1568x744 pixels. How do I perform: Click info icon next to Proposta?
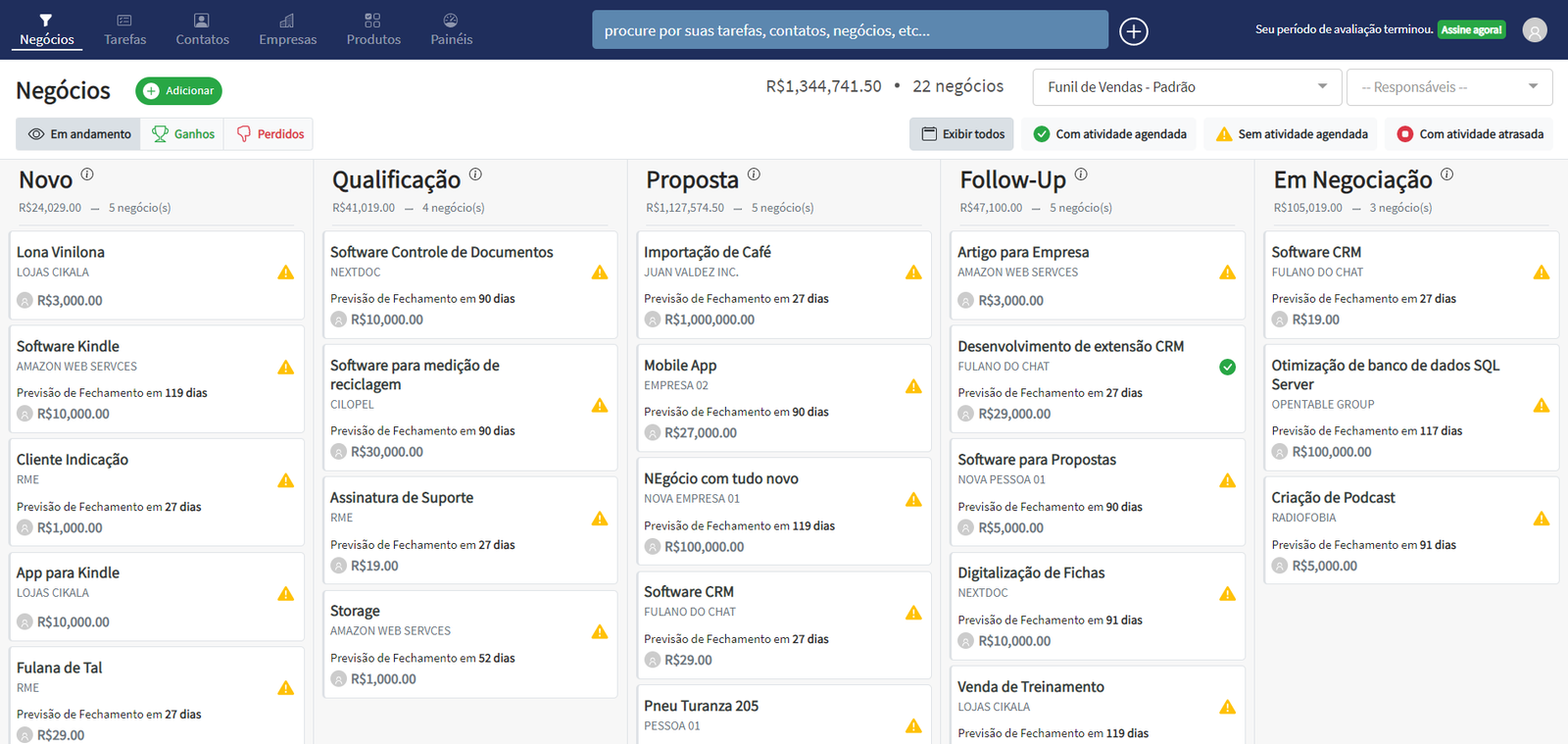(x=754, y=174)
